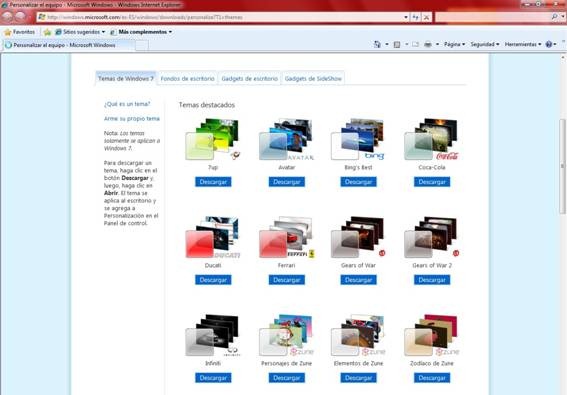
Task: Click the Ferrari theme thumbnail
Action: pyautogui.click(x=286, y=238)
